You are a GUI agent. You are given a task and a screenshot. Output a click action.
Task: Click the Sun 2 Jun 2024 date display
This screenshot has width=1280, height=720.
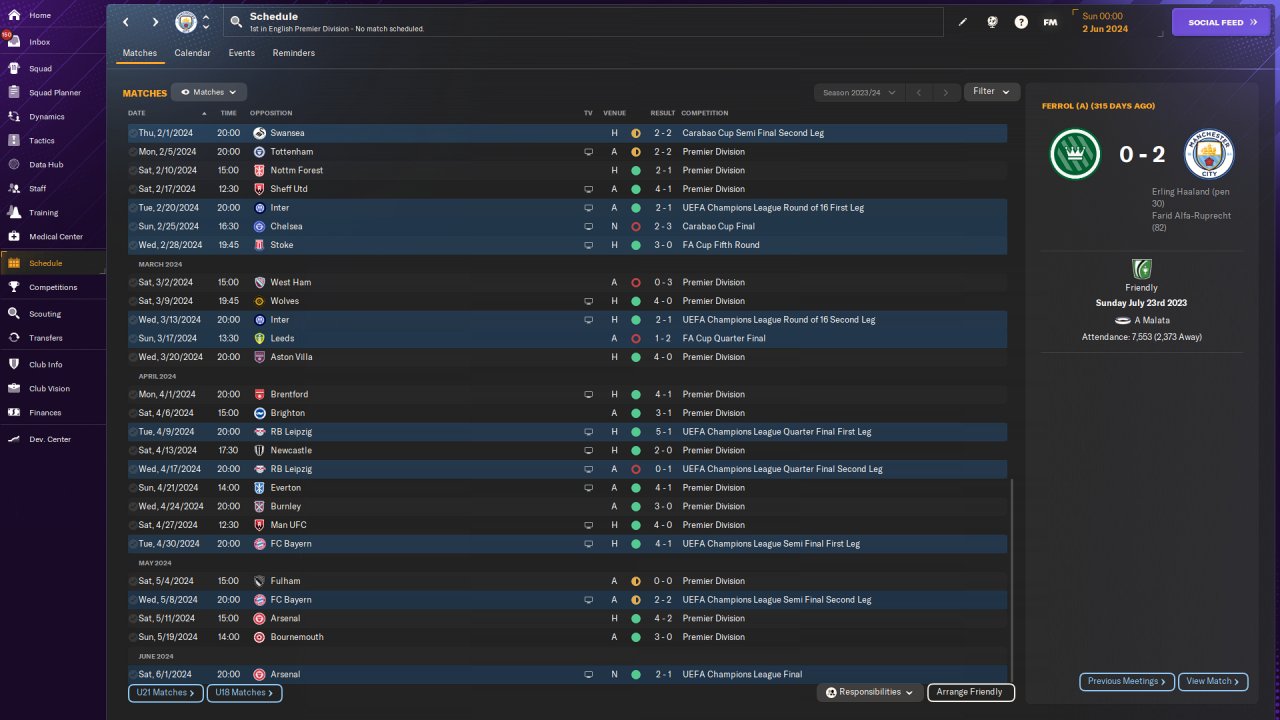1105,23
